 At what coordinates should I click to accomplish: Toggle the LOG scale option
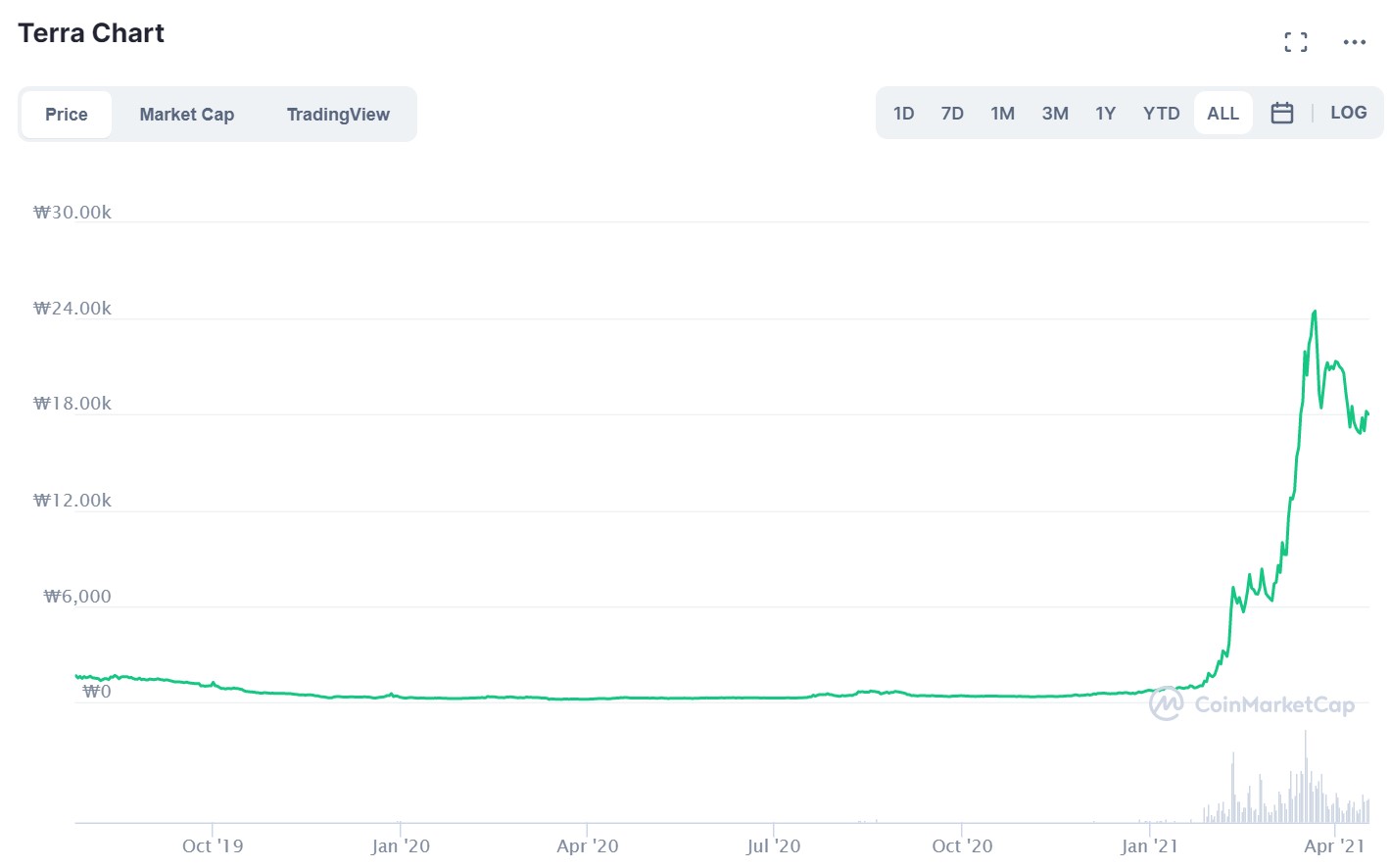[x=1348, y=113]
